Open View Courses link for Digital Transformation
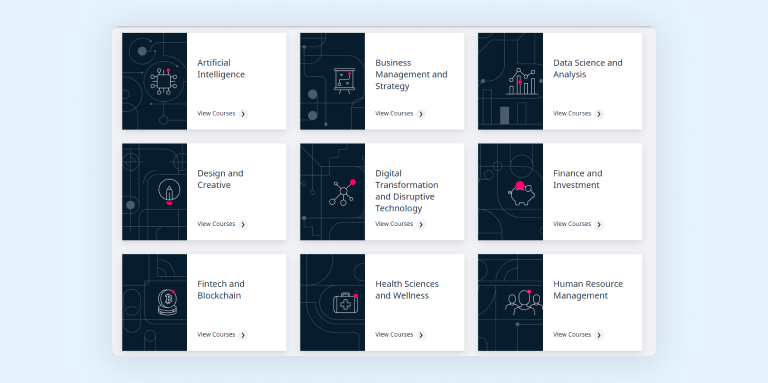Screen dimensions: 768x383 coord(394,224)
